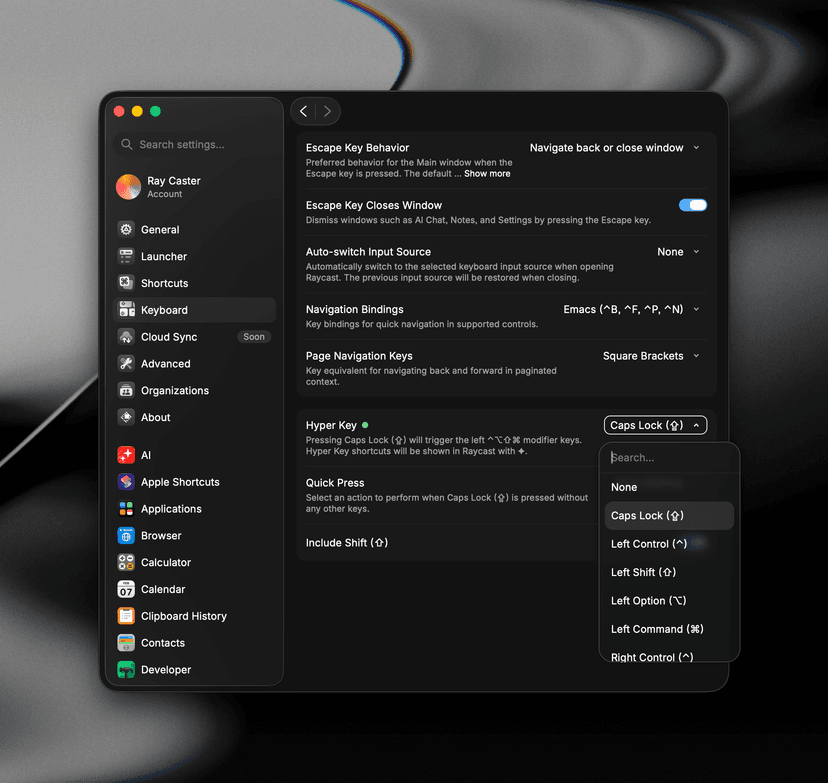This screenshot has height=783, width=828.
Task: Click the Apple Shortcuts icon
Action: 126,482
